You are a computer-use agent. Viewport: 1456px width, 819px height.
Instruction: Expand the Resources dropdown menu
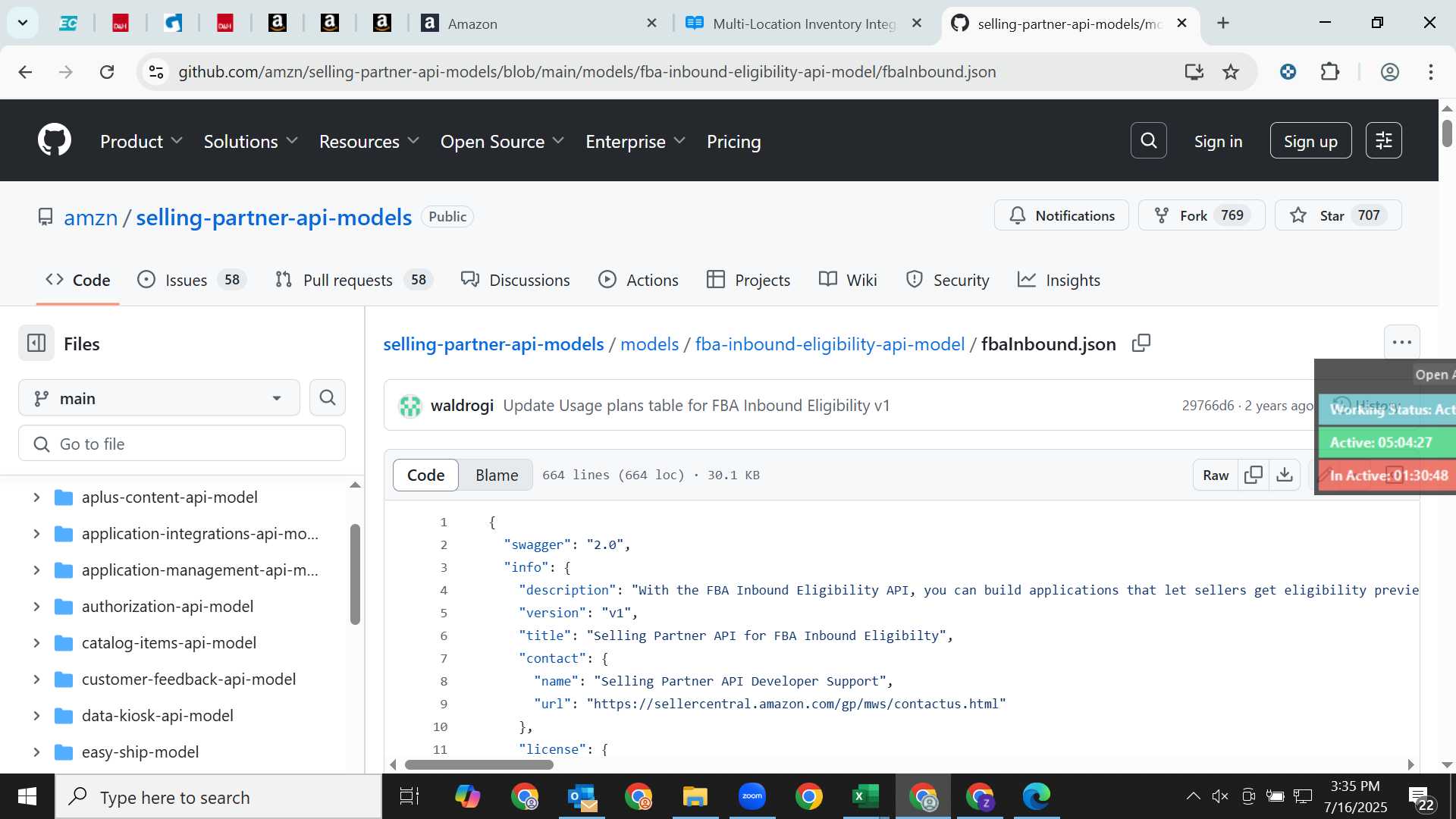pyautogui.click(x=369, y=141)
